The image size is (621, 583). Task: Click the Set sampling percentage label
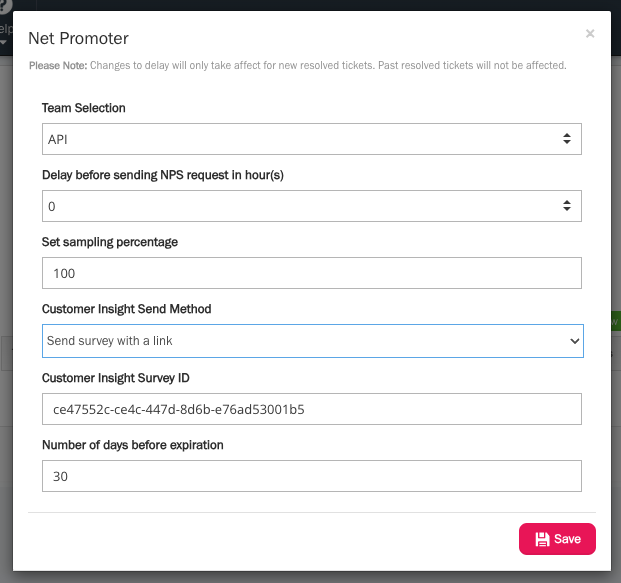[110, 242]
